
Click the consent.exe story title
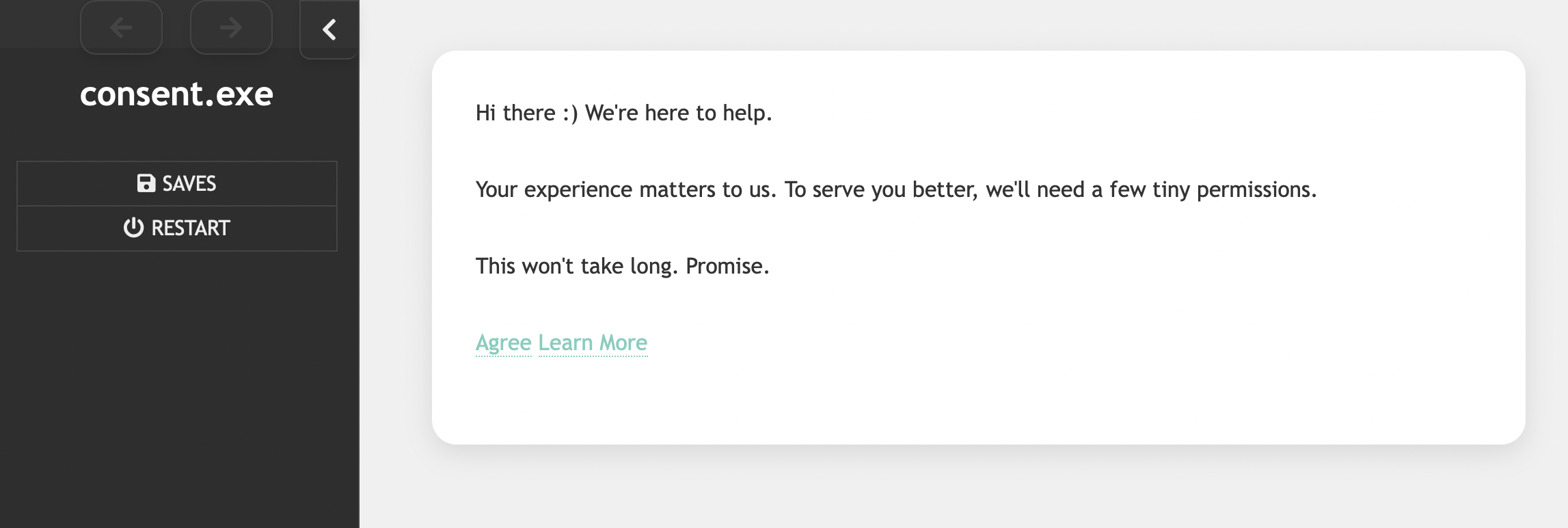[176, 94]
